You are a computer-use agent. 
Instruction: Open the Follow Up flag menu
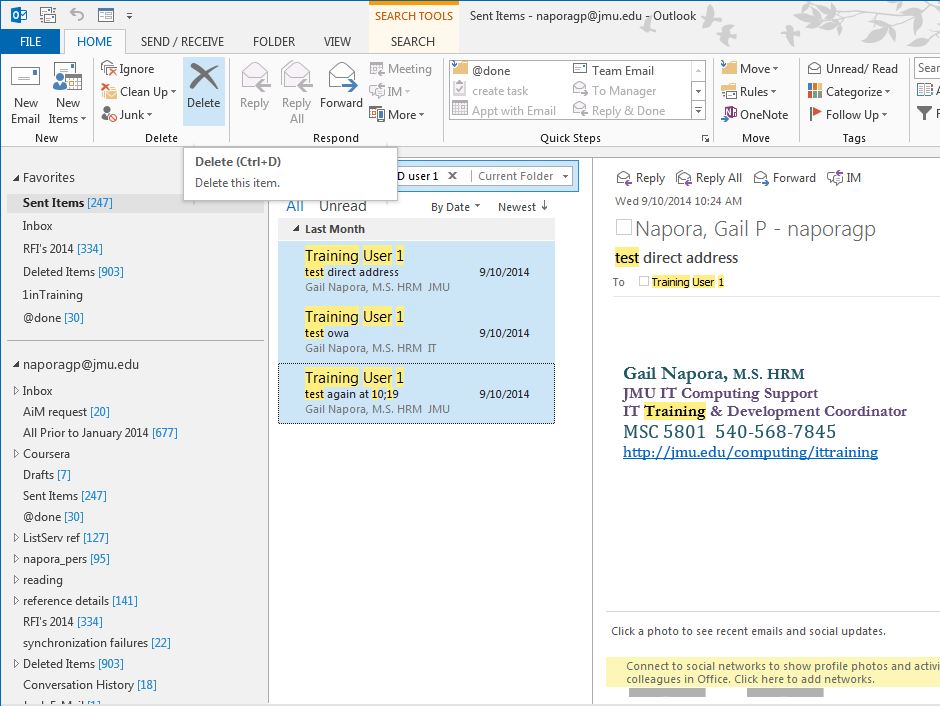point(848,114)
